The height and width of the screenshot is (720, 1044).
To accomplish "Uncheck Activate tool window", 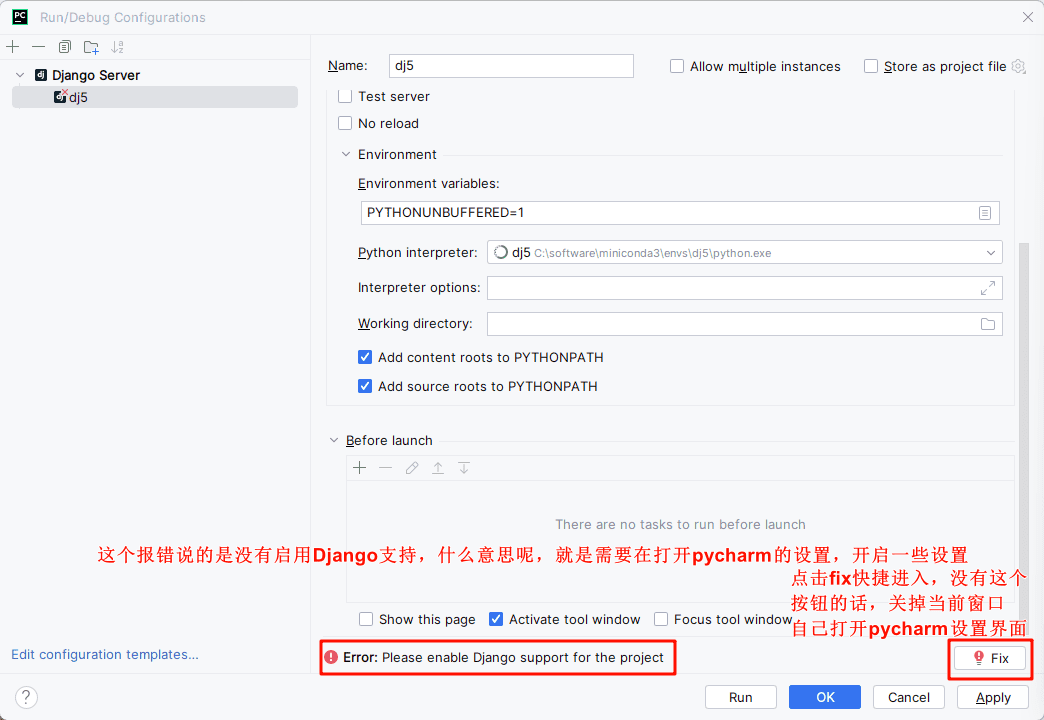I will [x=495, y=619].
